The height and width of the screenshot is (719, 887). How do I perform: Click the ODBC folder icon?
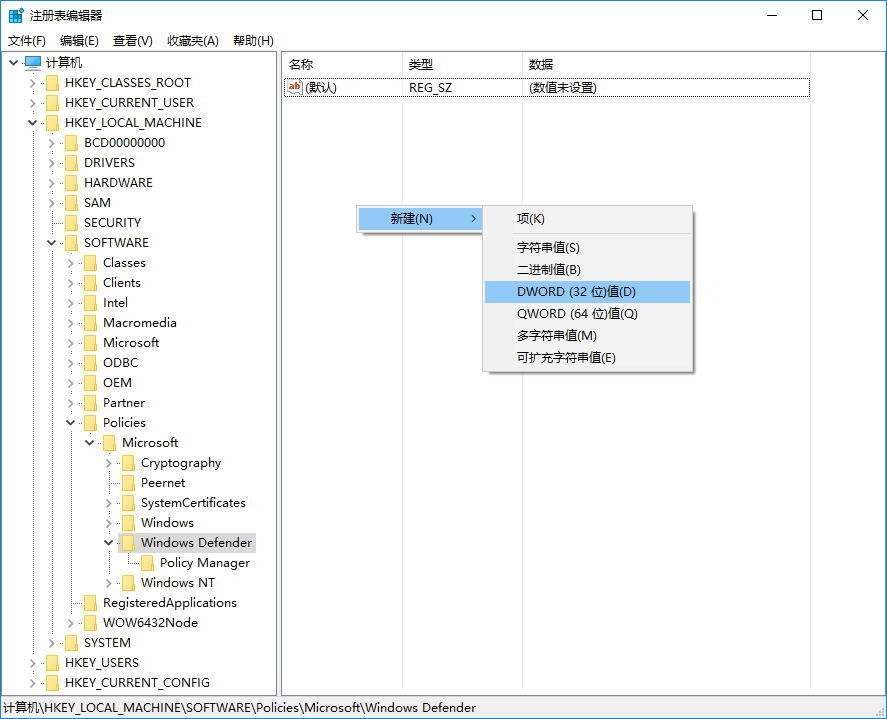coord(91,363)
